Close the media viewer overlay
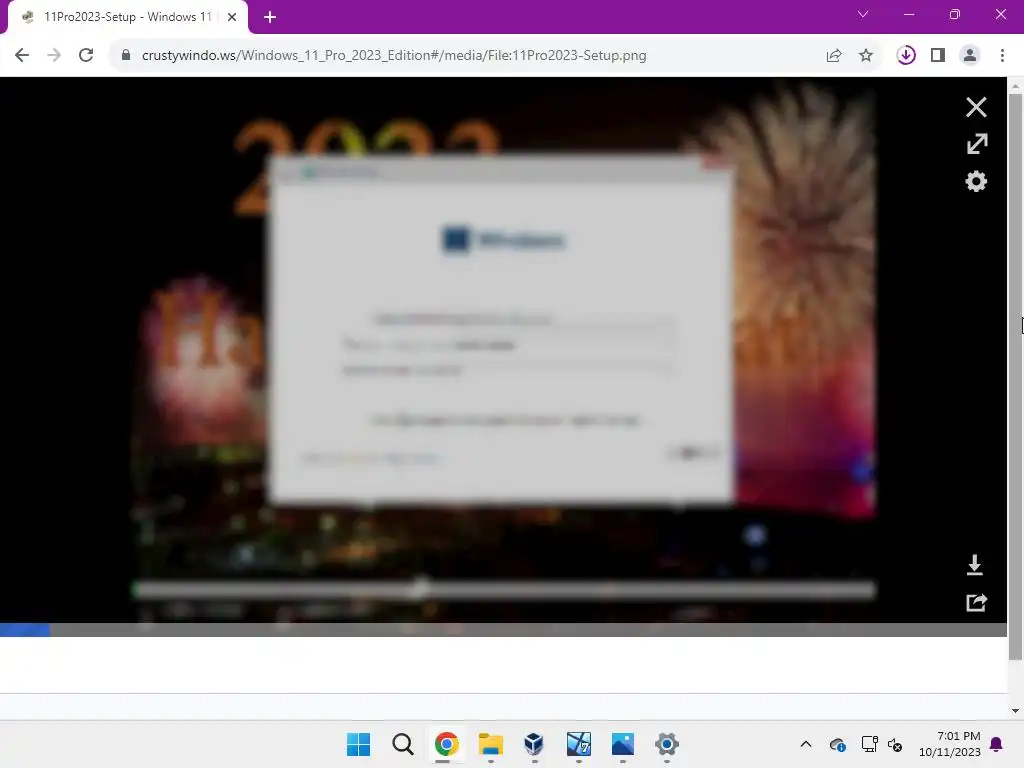Image resolution: width=1024 pixels, height=768 pixels. point(976,107)
